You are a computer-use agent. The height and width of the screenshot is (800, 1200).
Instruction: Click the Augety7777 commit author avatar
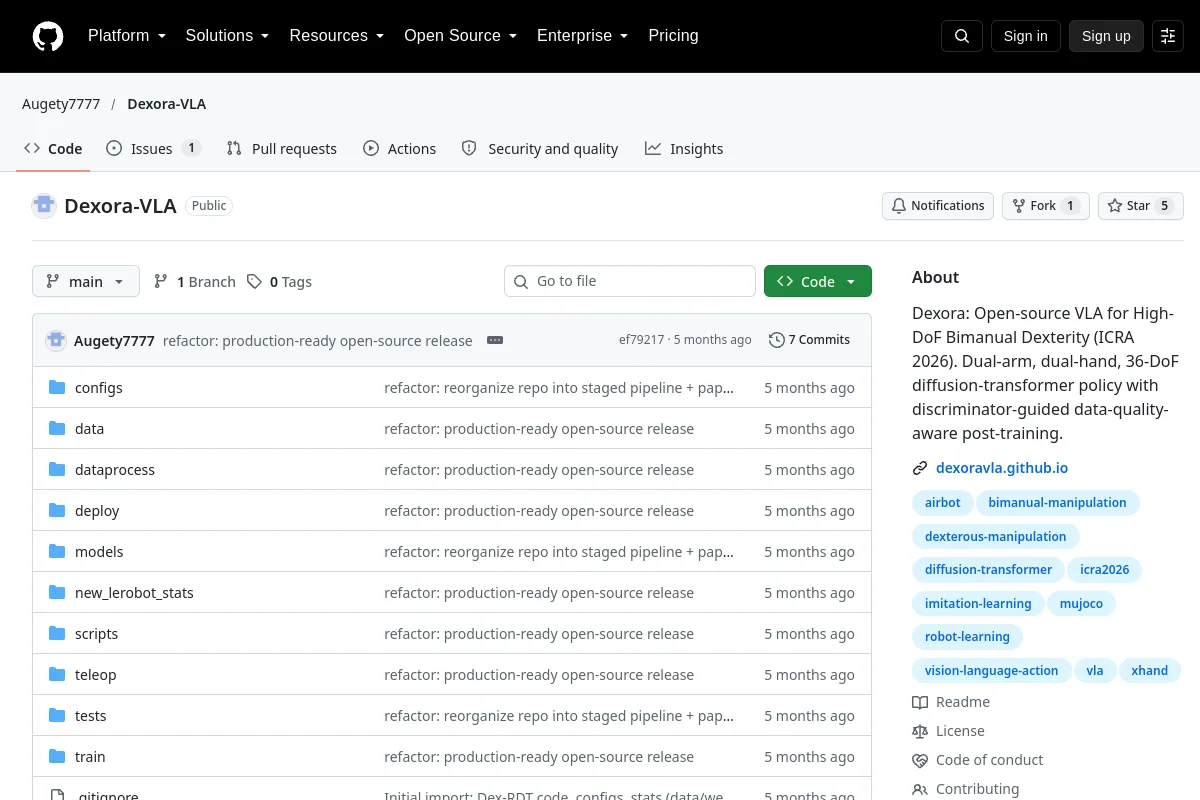(56, 340)
